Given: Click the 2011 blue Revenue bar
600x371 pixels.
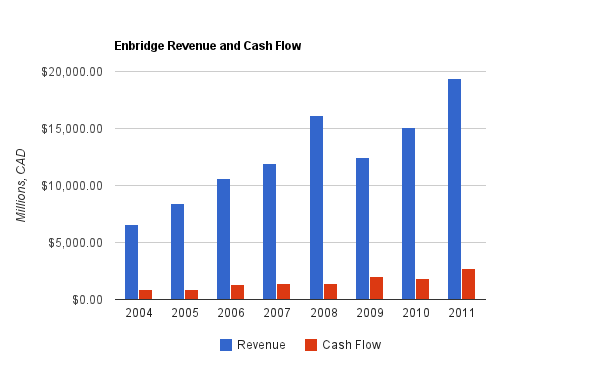Looking at the screenshot, I should click(455, 189).
